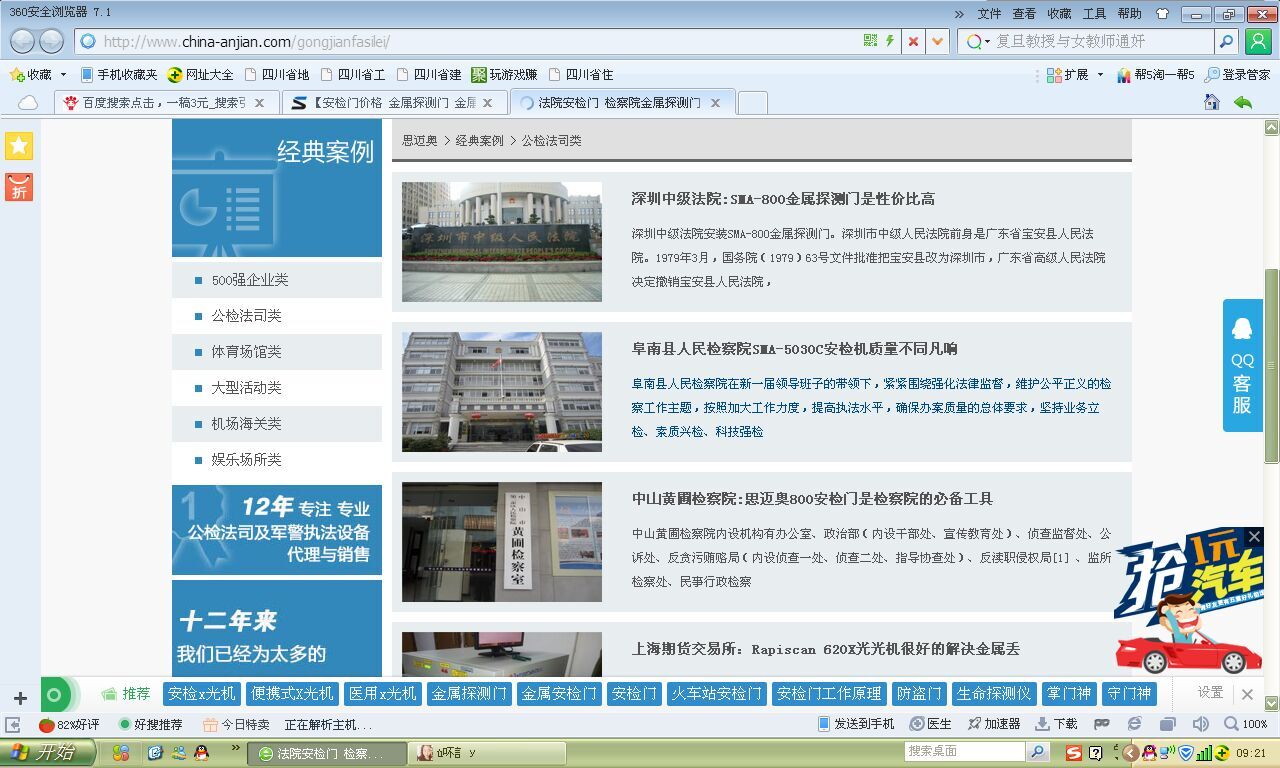Click the 折 discount icon on the left edge
Screen dimensions: 1280x768
tap(18, 186)
